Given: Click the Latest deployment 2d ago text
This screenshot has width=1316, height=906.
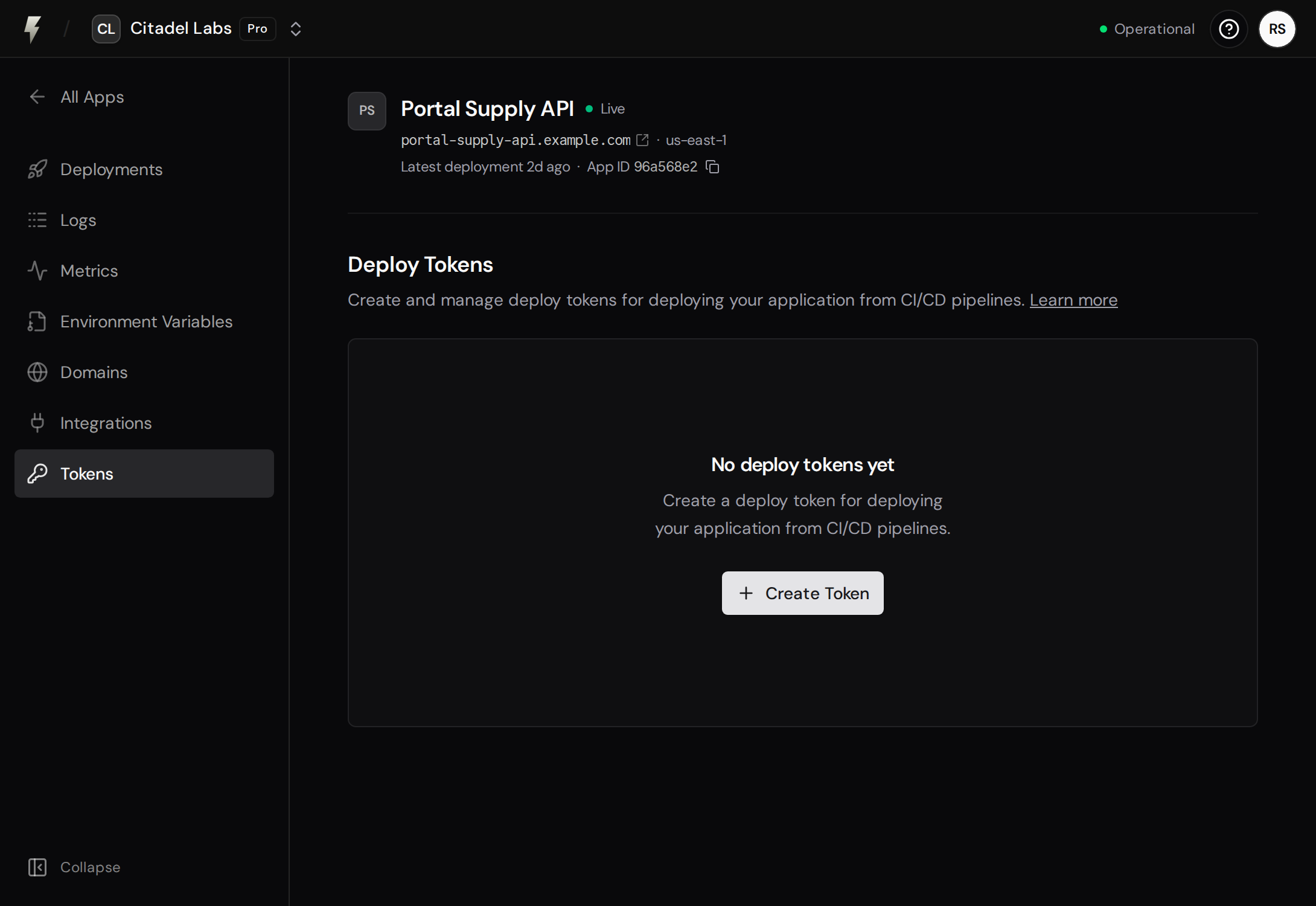Looking at the screenshot, I should click(x=485, y=167).
